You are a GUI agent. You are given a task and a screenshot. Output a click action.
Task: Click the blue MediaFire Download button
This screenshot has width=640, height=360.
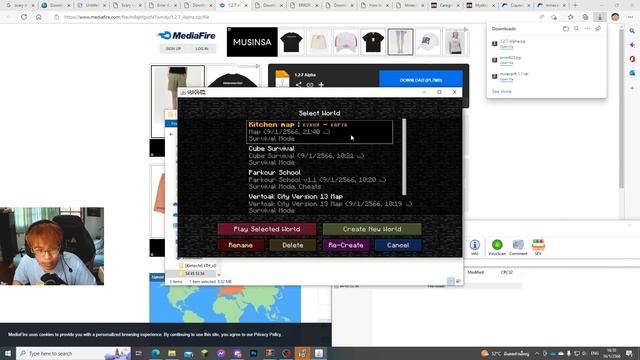click(x=421, y=80)
